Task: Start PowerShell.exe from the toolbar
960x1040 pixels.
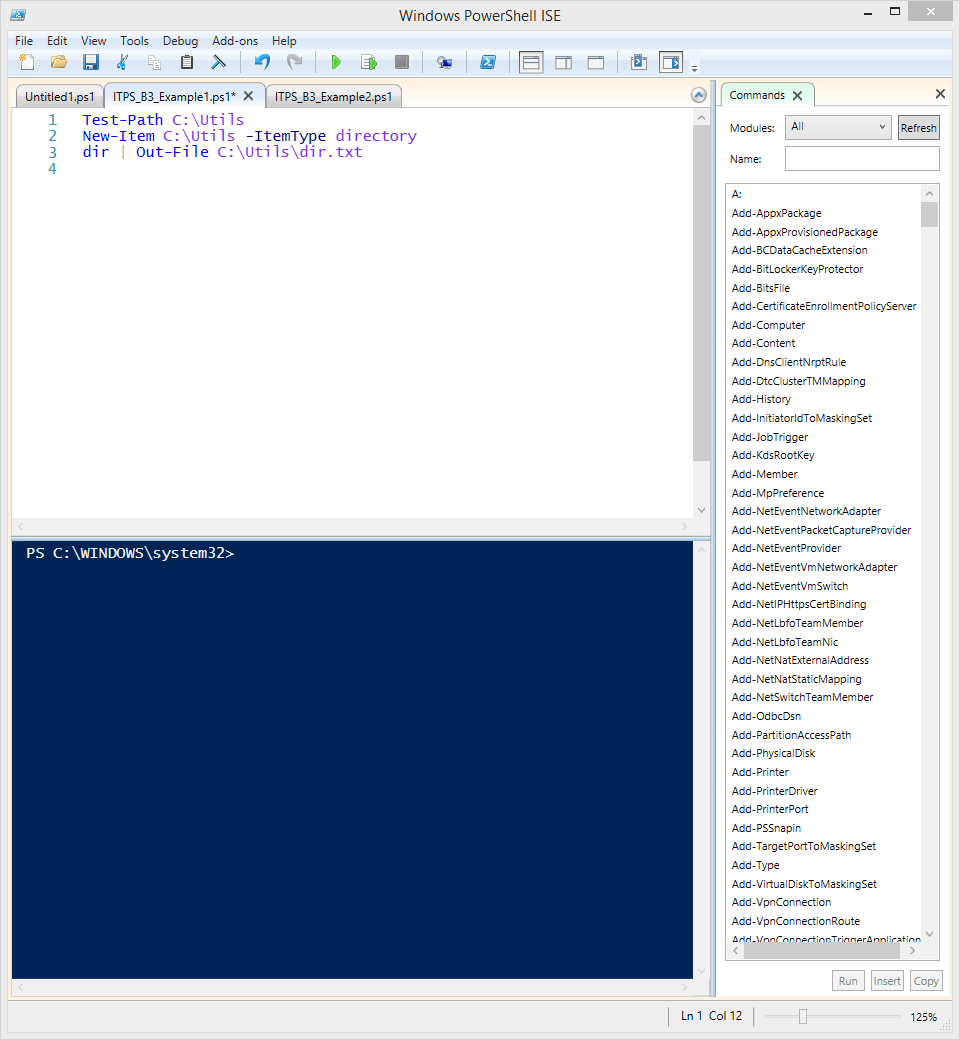Action: pyautogui.click(x=488, y=62)
